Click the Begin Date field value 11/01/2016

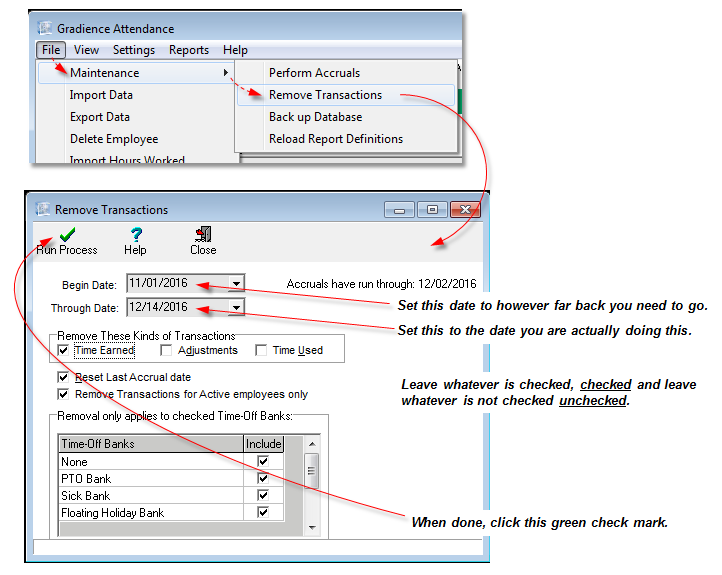(x=158, y=283)
